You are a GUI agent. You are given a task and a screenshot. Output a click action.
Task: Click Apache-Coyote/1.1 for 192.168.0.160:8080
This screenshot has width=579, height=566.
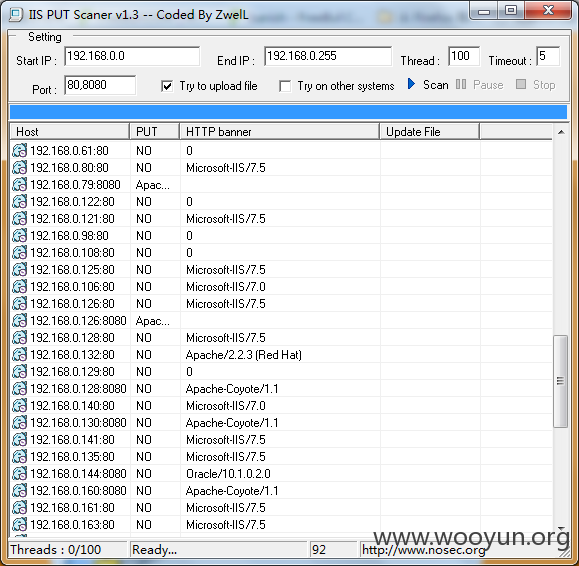[x=232, y=491]
